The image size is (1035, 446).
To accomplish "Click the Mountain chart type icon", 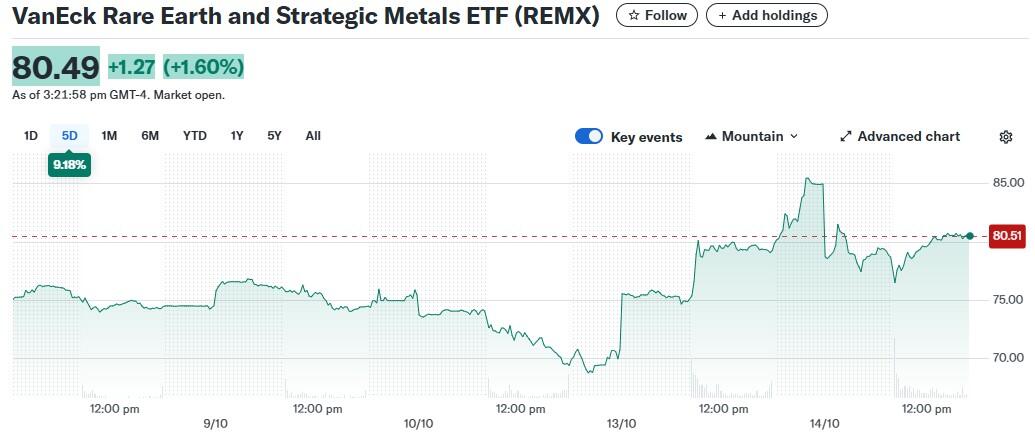I will coord(711,137).
